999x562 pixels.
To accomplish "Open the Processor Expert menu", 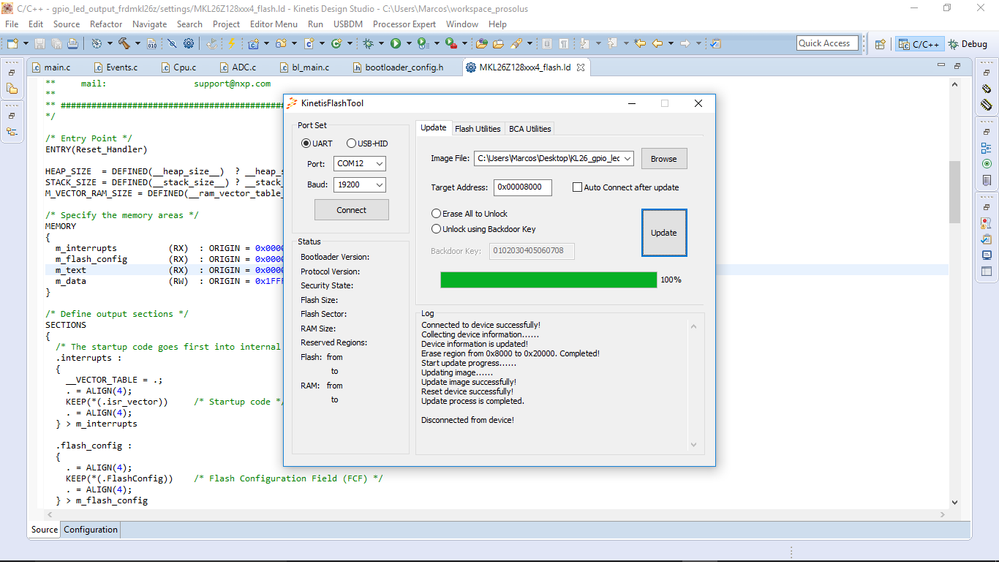I will point(405,24).
